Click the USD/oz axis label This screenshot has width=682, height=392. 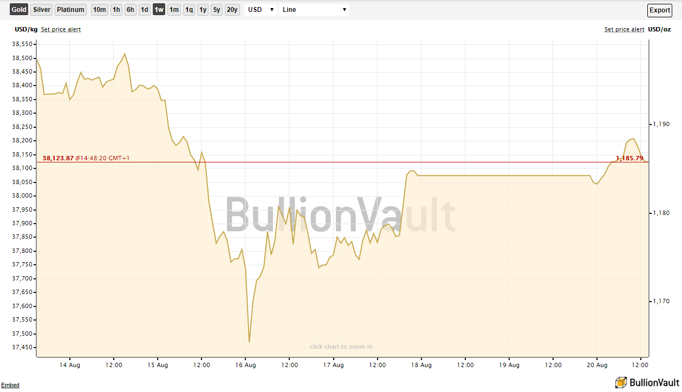coord(659,30)
